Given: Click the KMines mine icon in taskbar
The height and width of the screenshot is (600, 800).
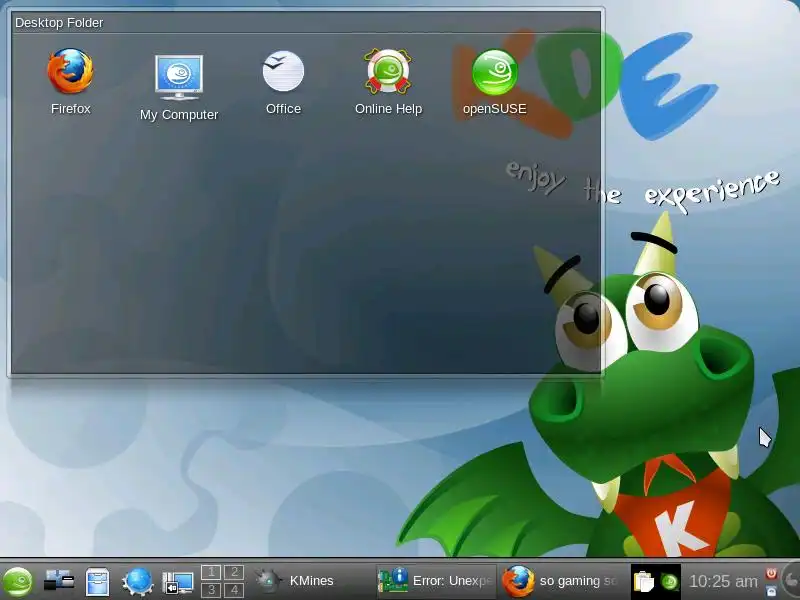Looking at the screenshot, I should point(267,581).
